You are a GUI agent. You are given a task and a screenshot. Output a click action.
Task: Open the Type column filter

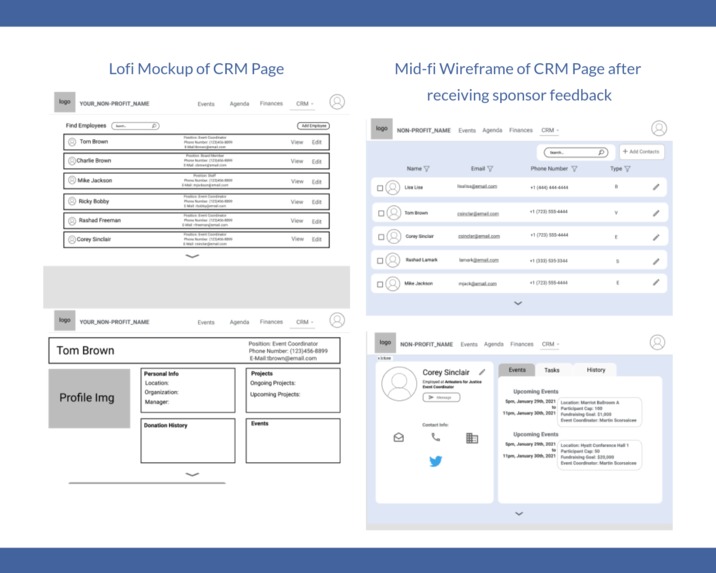(627, 169)
